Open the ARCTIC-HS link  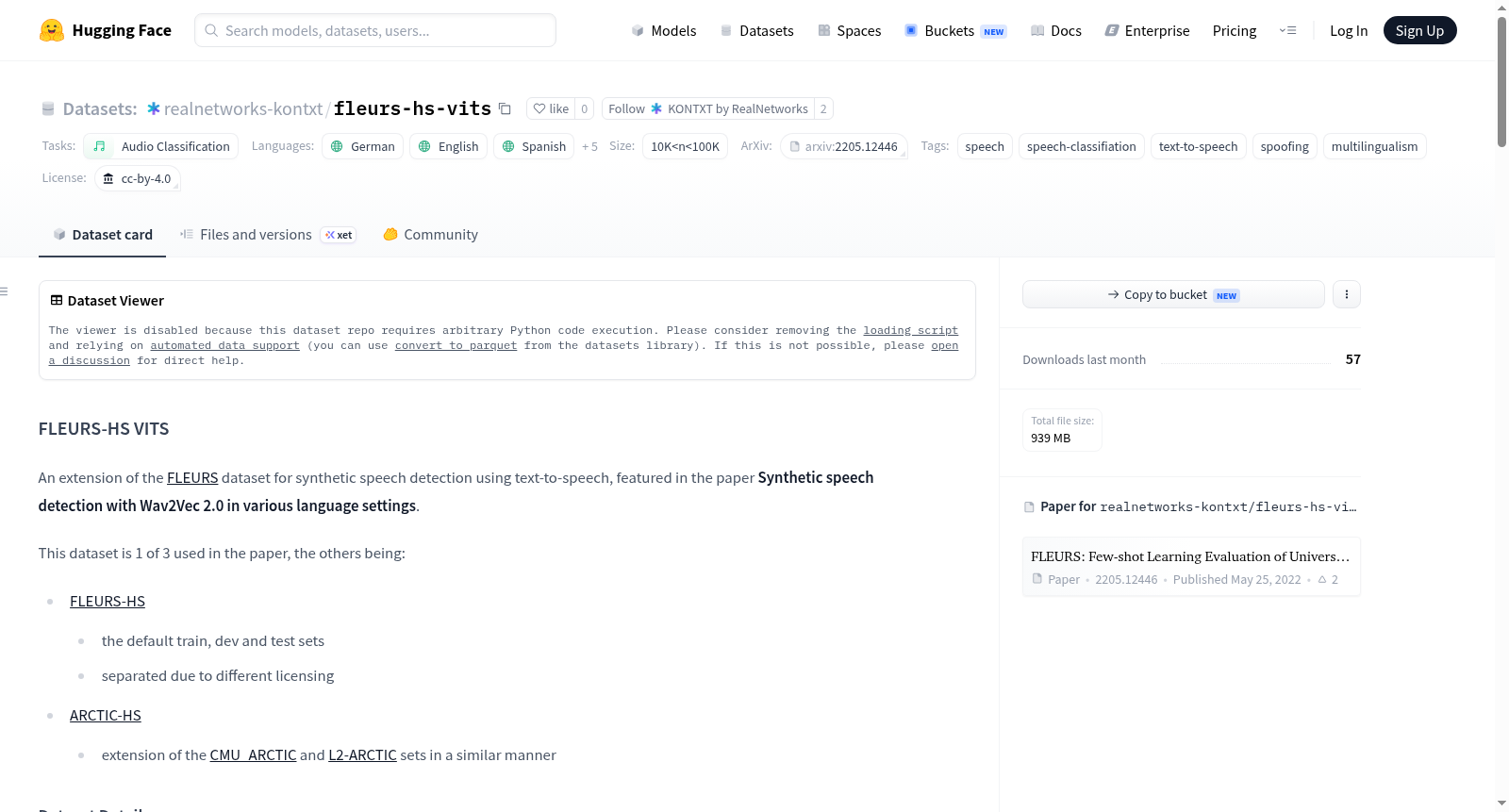(106, 716)
